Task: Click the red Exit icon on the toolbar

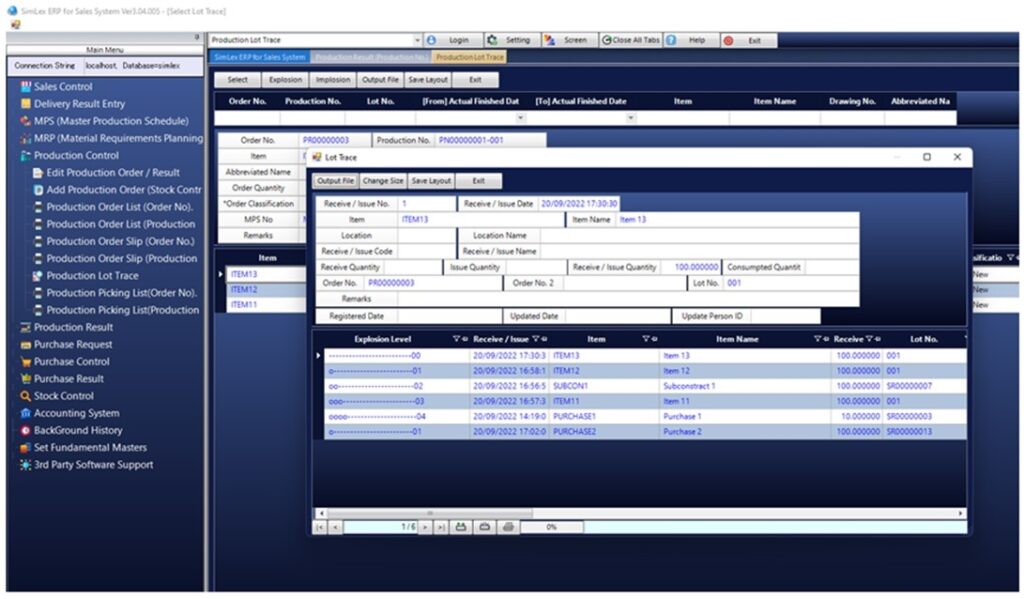Action: pos(729,40)
